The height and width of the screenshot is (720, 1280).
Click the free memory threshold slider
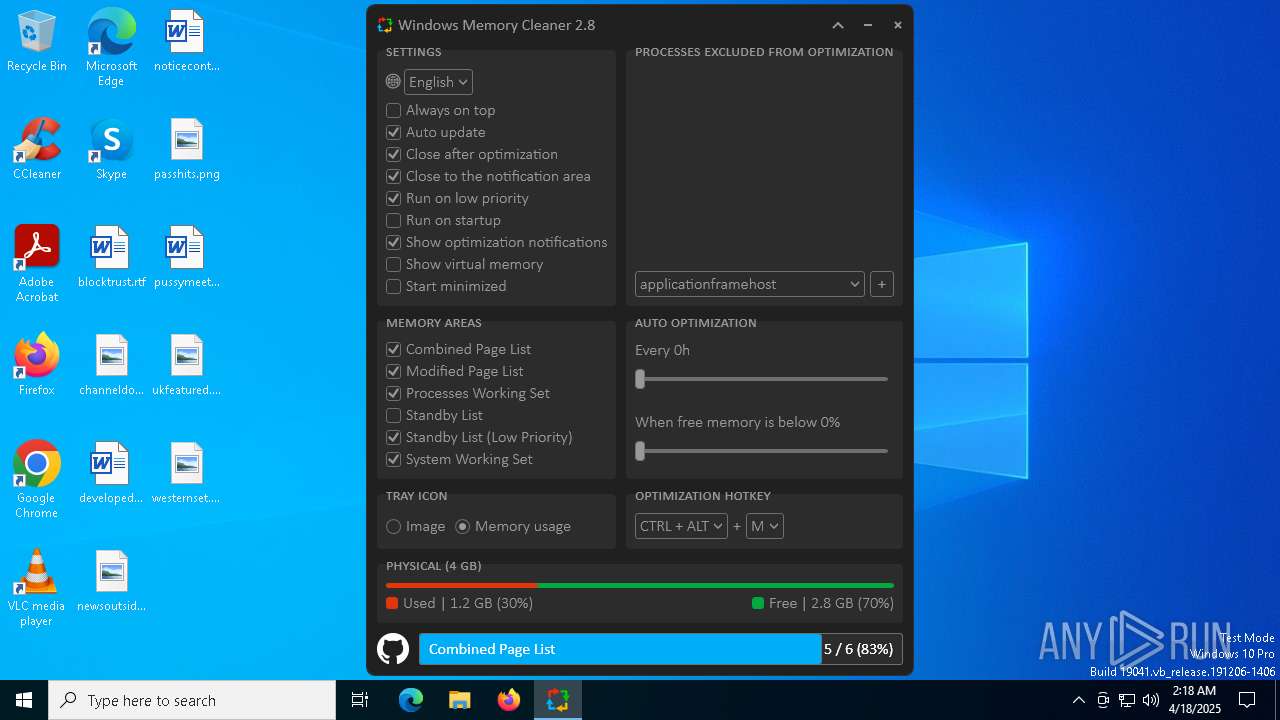tap(761, 451)
